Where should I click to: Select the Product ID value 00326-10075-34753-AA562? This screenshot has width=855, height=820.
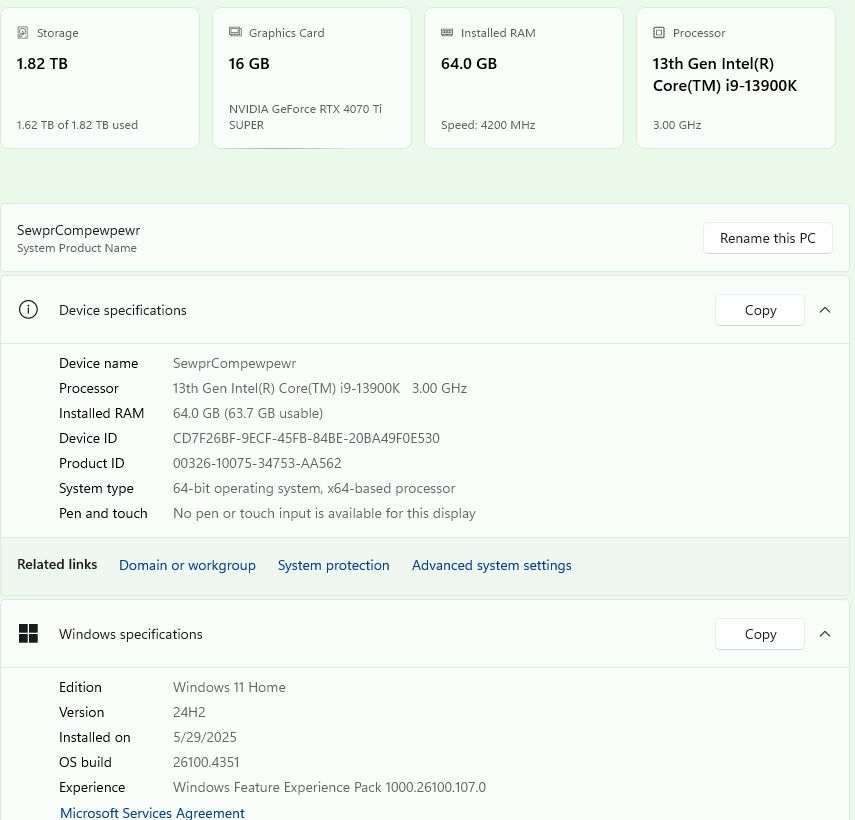click(257, 463)
